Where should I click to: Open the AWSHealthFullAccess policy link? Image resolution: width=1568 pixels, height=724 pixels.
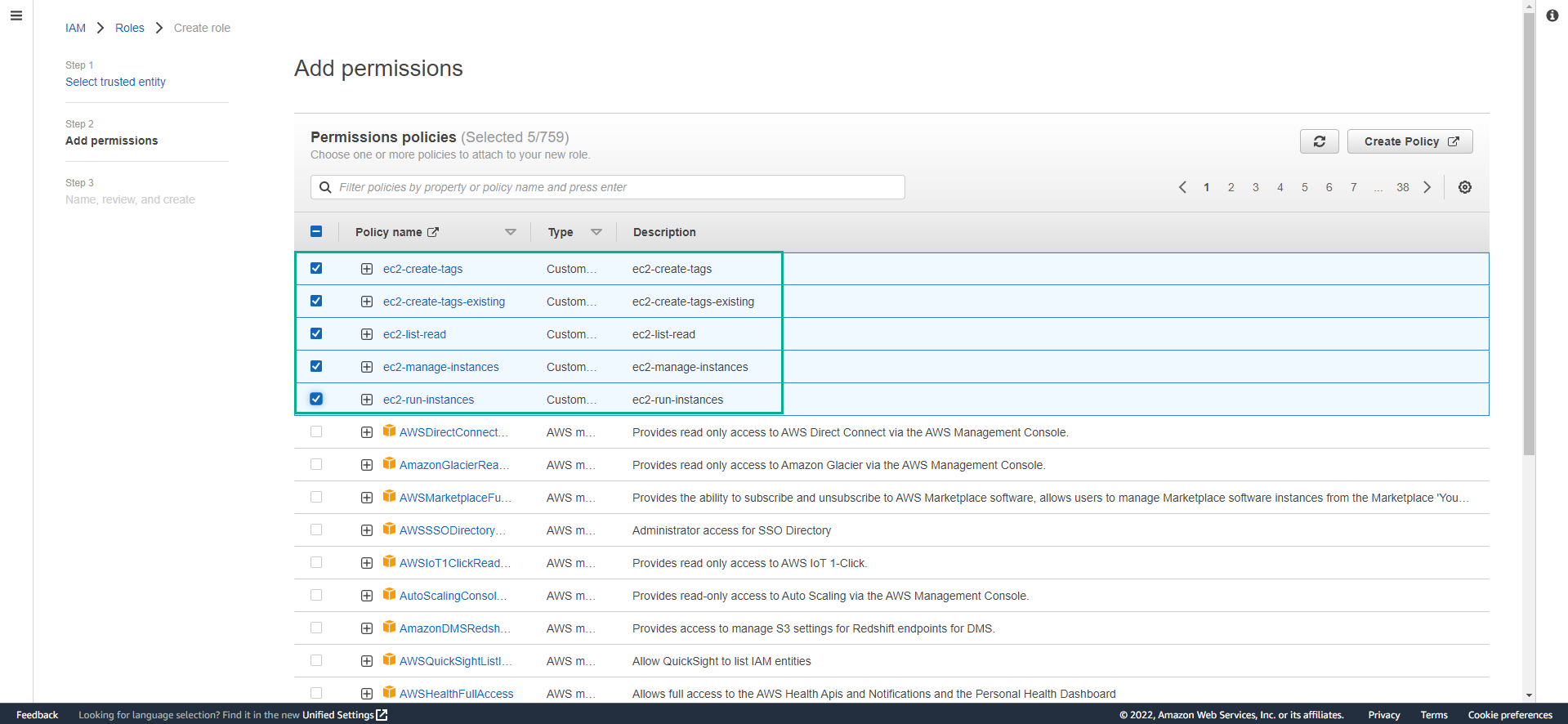pos(456,694)
